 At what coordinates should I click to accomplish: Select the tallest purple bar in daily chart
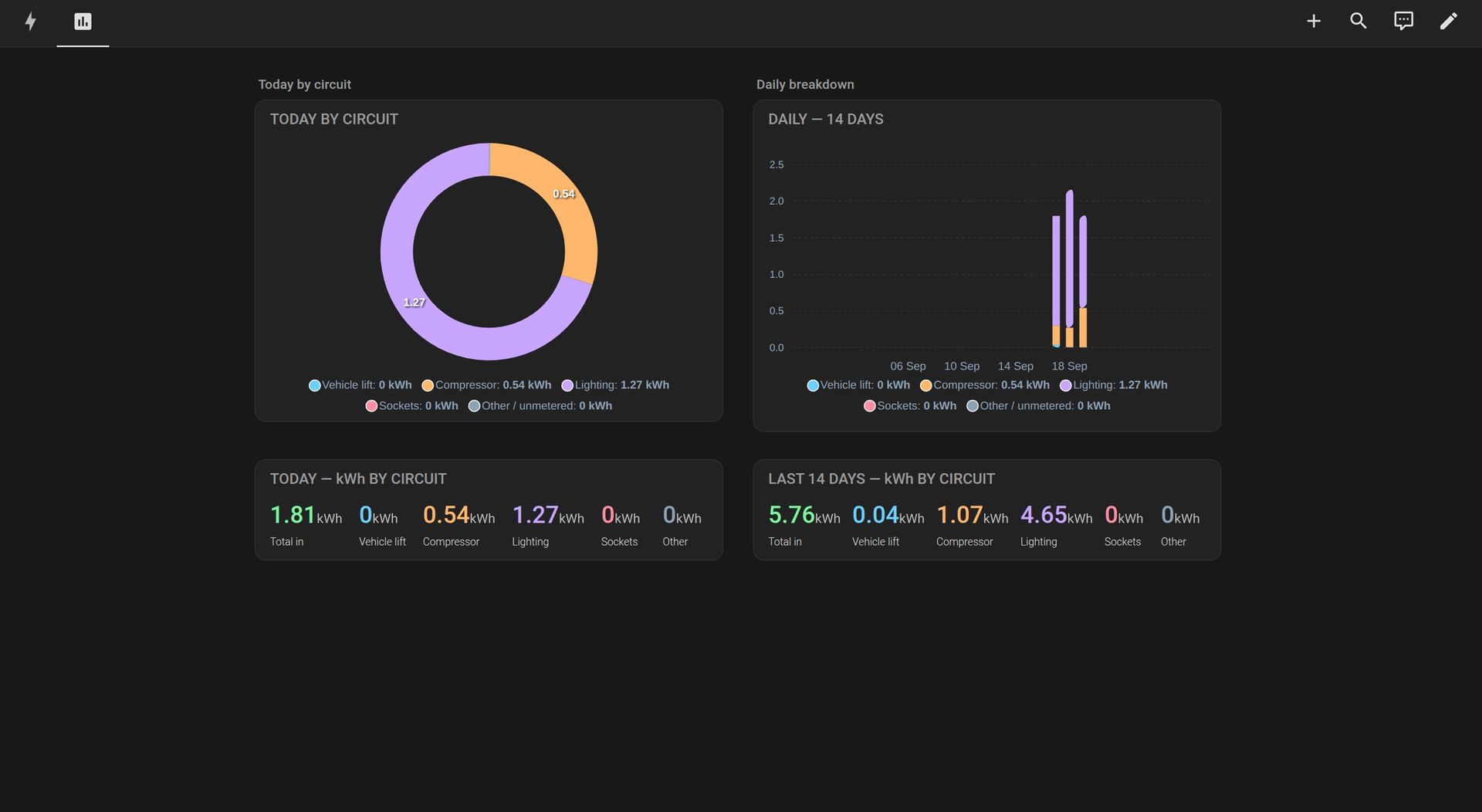tap(1069, 259)
